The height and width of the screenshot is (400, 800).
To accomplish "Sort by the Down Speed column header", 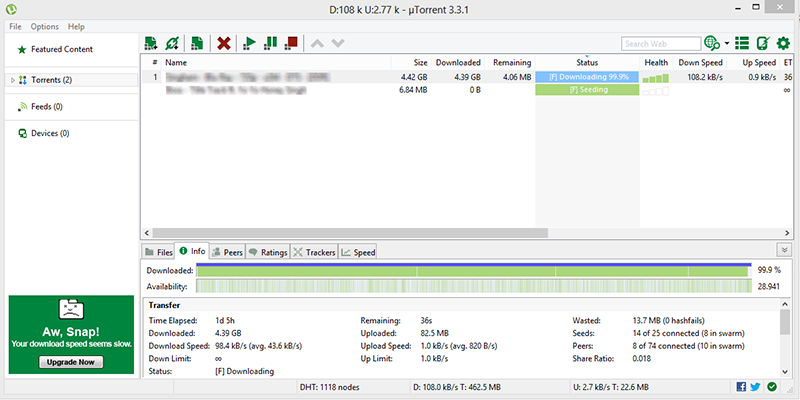I will tap(700, 62).
